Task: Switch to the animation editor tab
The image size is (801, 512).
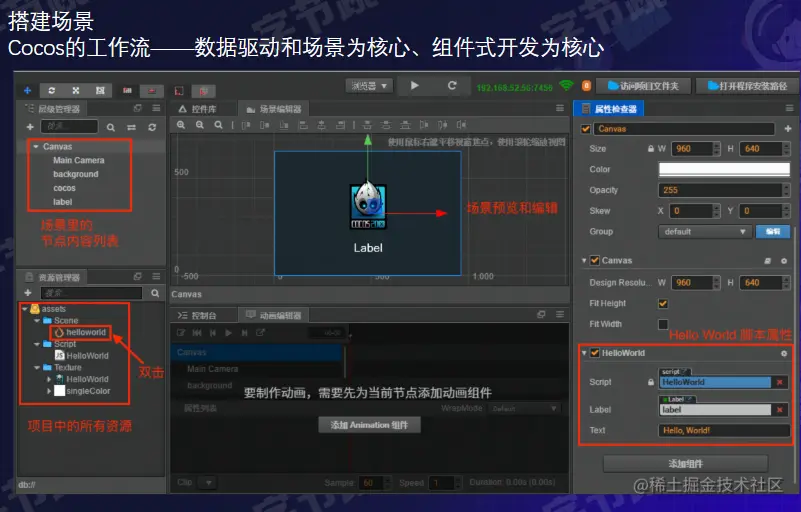Action: 274,315
